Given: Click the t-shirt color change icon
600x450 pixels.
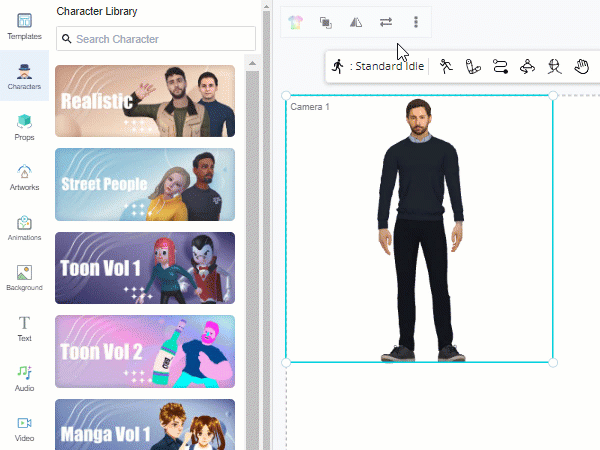Looking at the screenshot, I should click(295, 22).
